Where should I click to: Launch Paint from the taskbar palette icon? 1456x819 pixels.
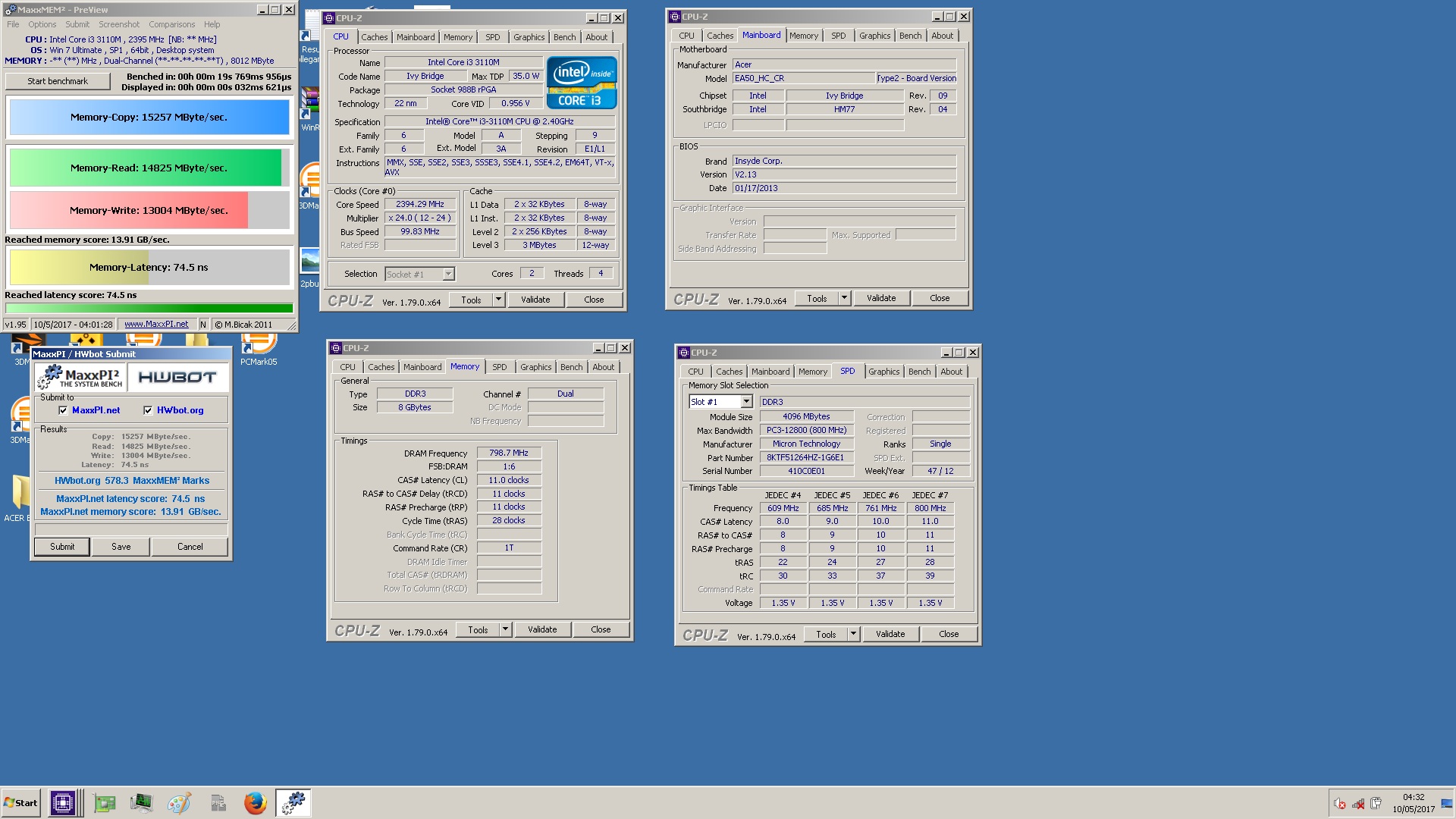[179, 803]
